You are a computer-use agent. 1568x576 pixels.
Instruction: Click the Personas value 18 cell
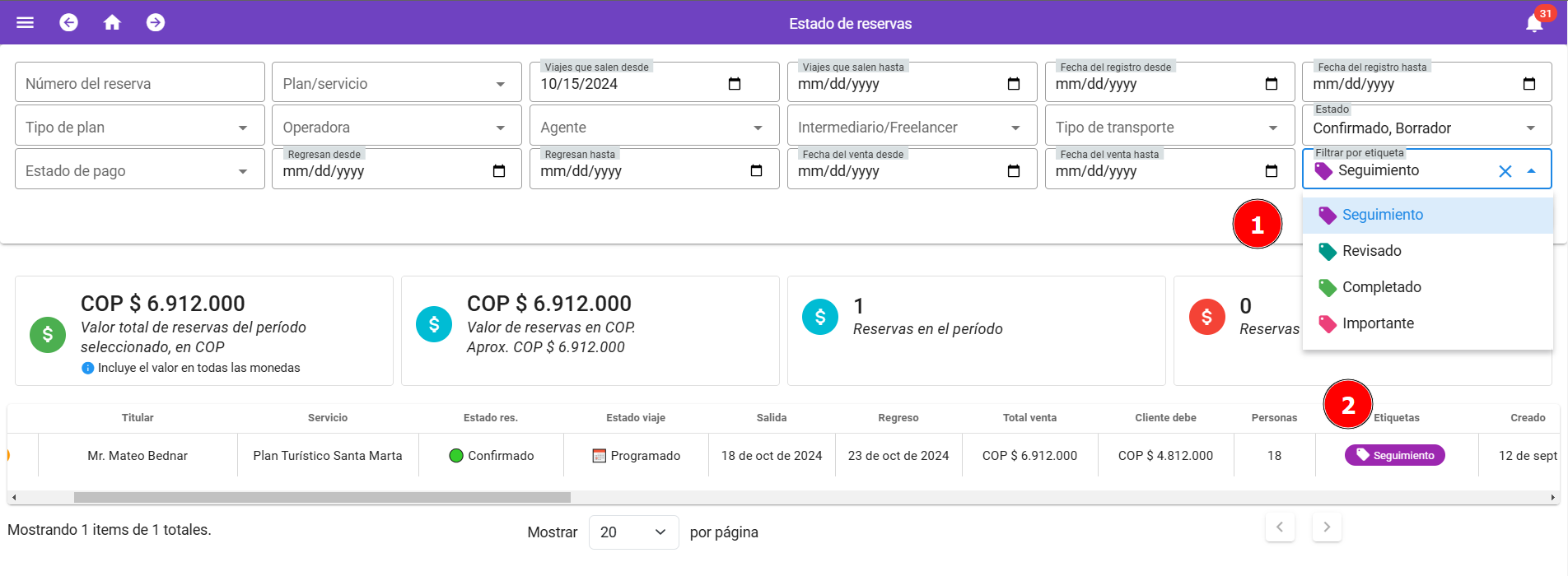point(1274,456)
